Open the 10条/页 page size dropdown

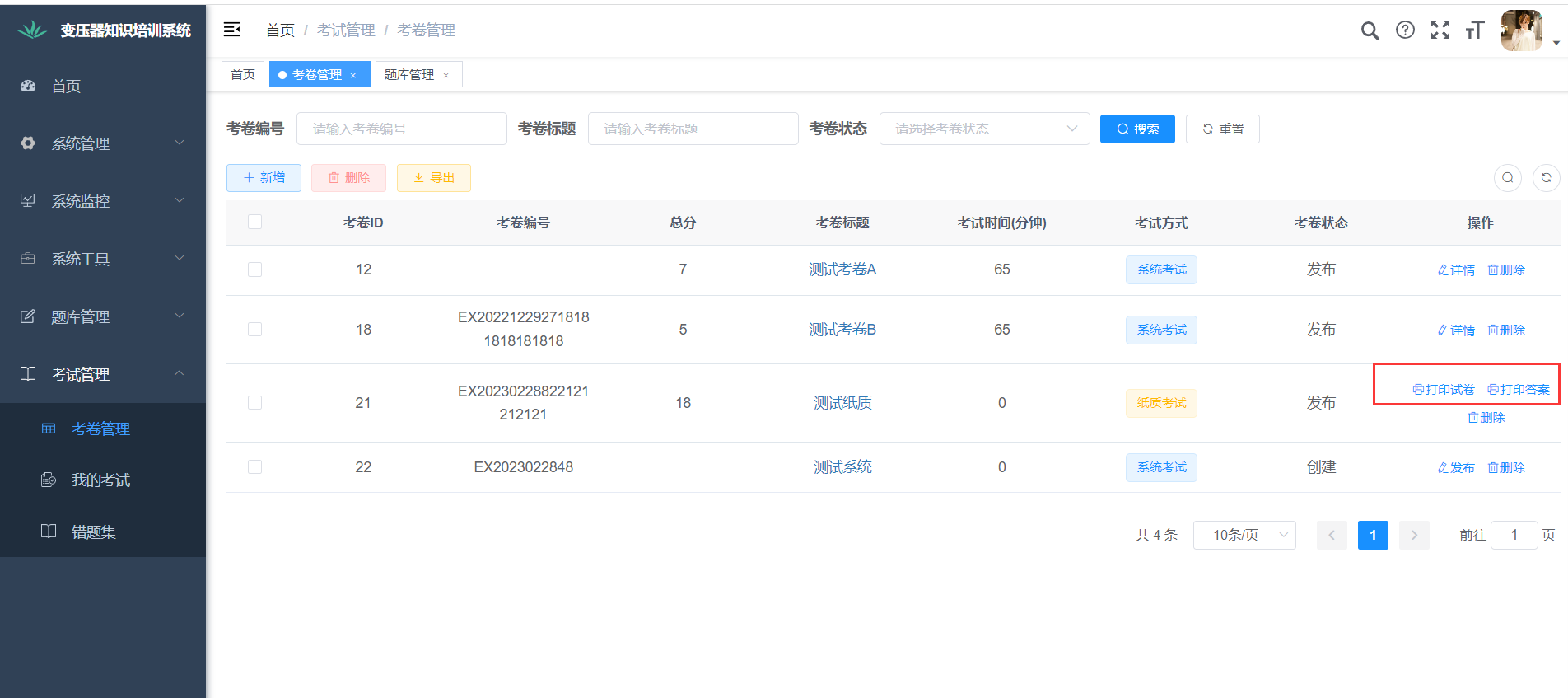pyautogui.click(x=1244, y=535)
